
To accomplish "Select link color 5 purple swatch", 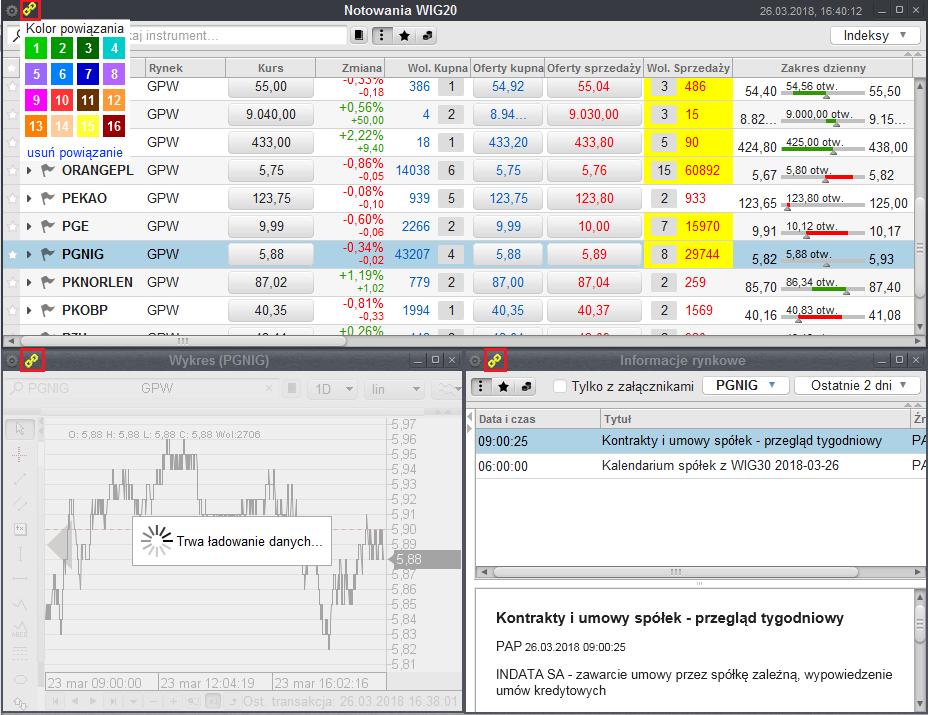I will [x=36, y=74].
